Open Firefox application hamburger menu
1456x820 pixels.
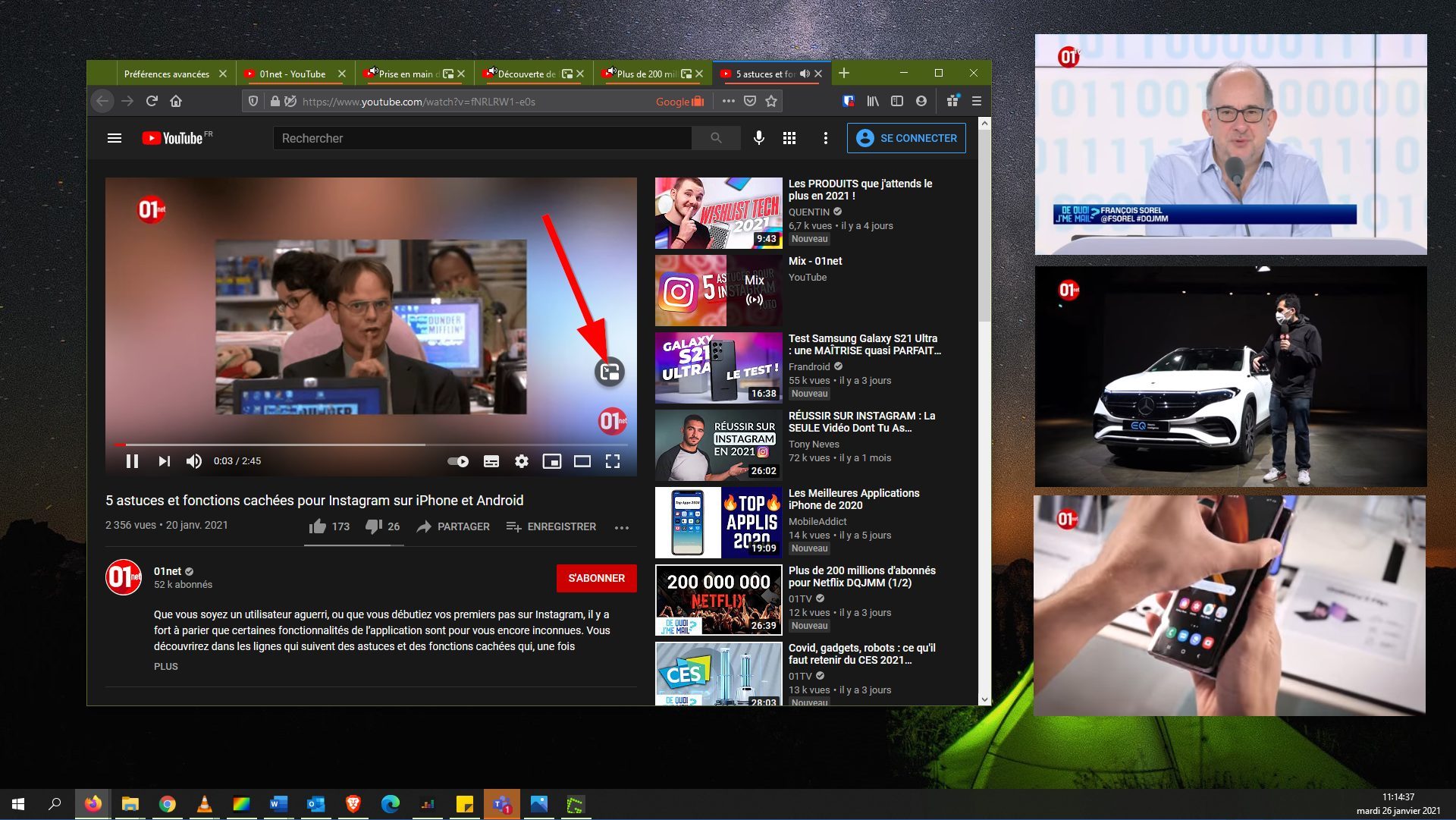[x=977, y=101]
